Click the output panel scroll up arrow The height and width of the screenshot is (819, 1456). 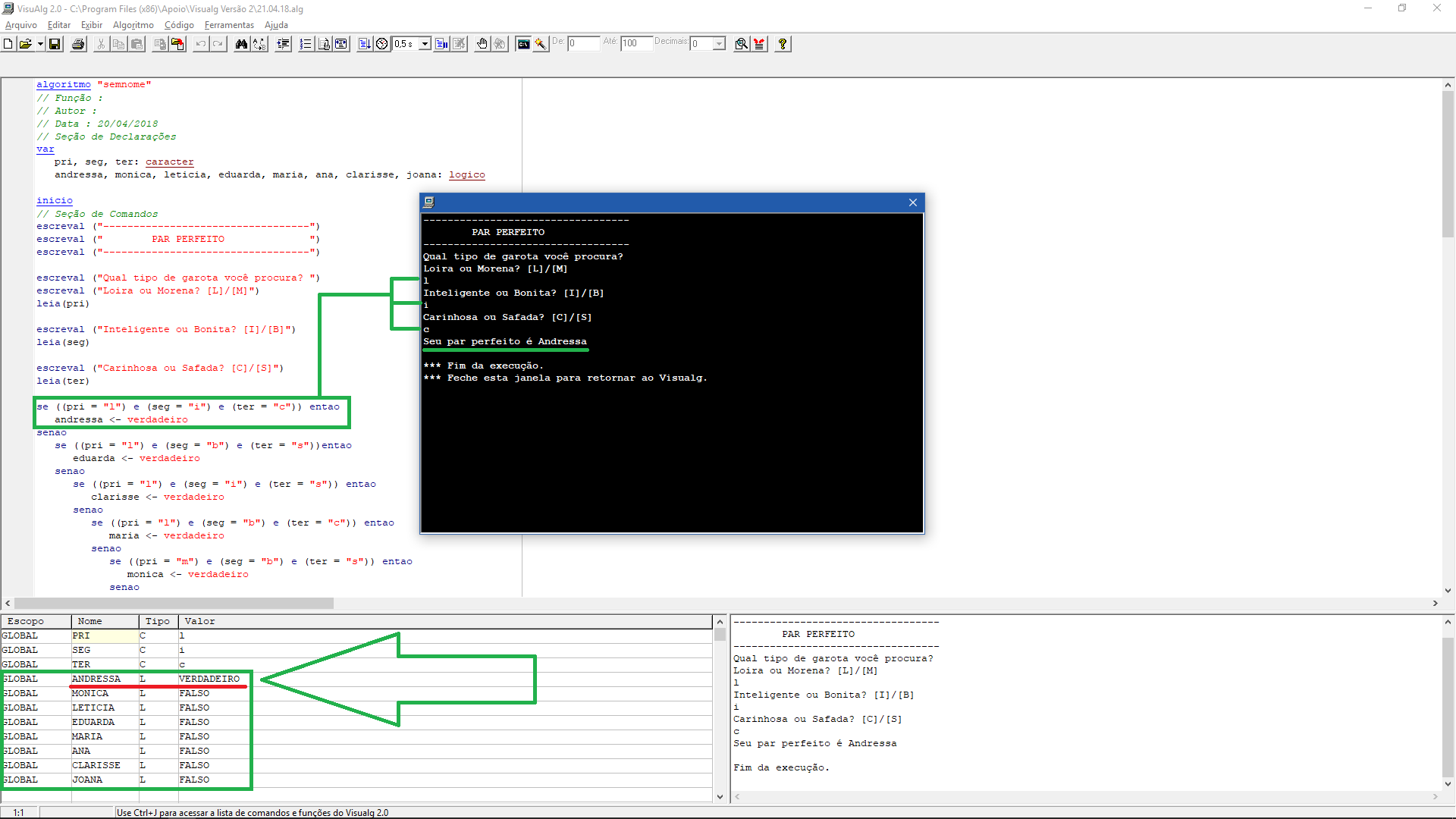(1448, 622)
